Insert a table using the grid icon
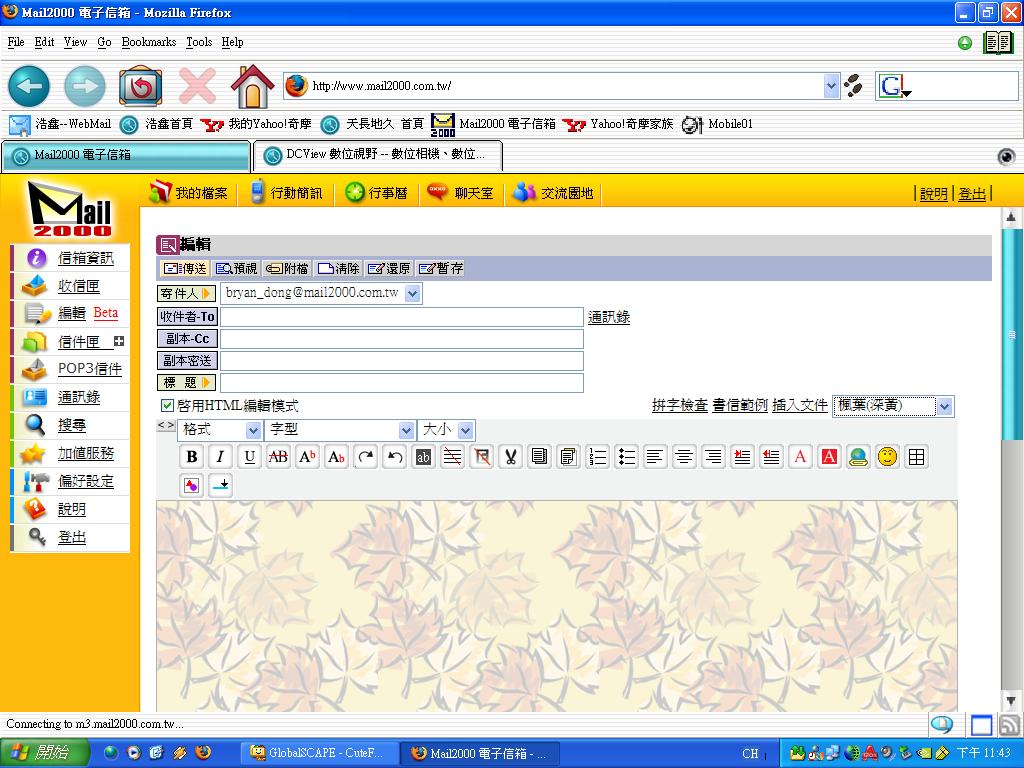 pos(916,457)
